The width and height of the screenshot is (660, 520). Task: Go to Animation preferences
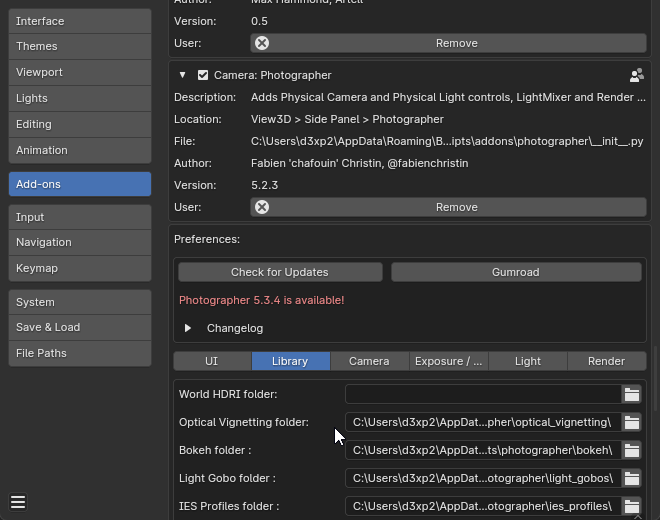80,150
